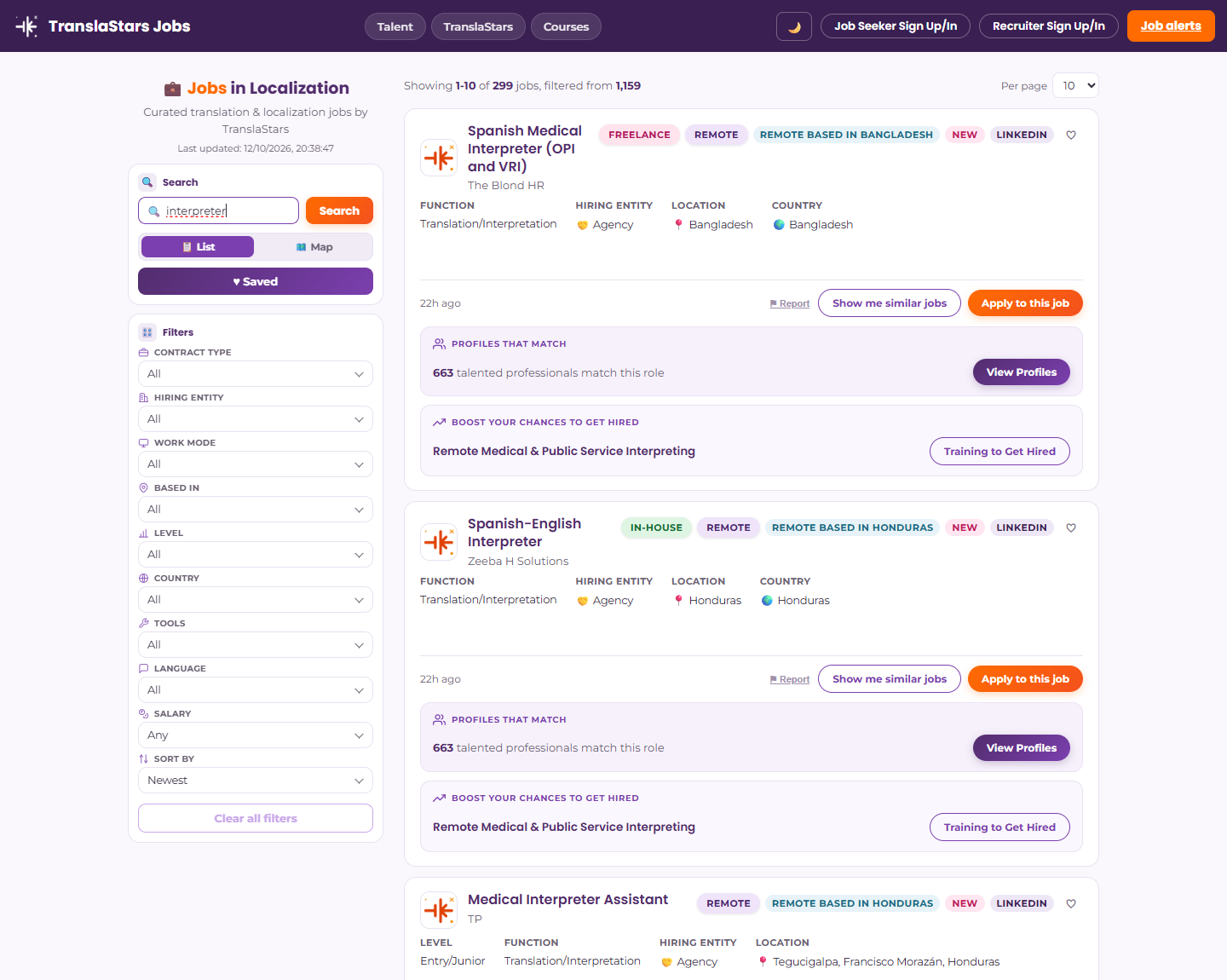Viewport: 1227px width, 980px height.
Task: Open the Spanish-English Interpreter job title
Action: click(x=524, y=533)
